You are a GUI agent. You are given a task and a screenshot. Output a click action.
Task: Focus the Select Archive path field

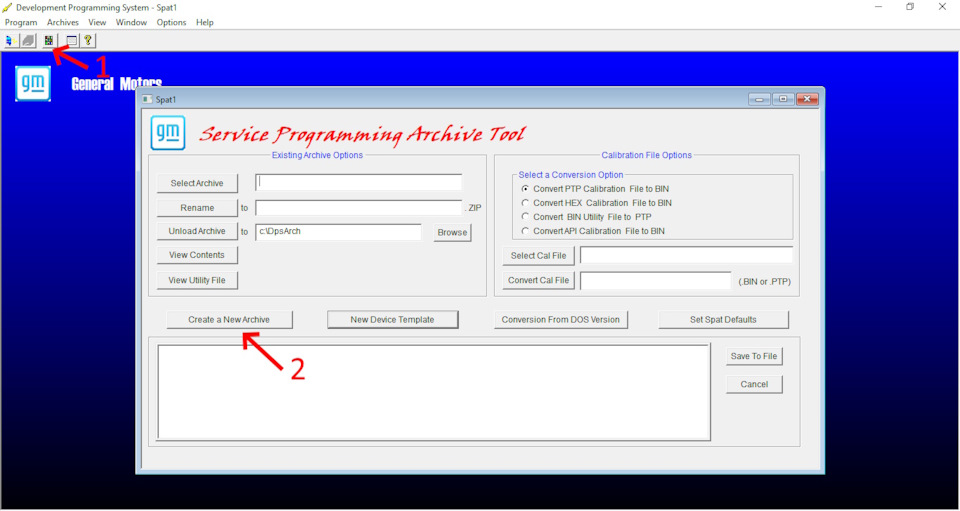point(359,182)
